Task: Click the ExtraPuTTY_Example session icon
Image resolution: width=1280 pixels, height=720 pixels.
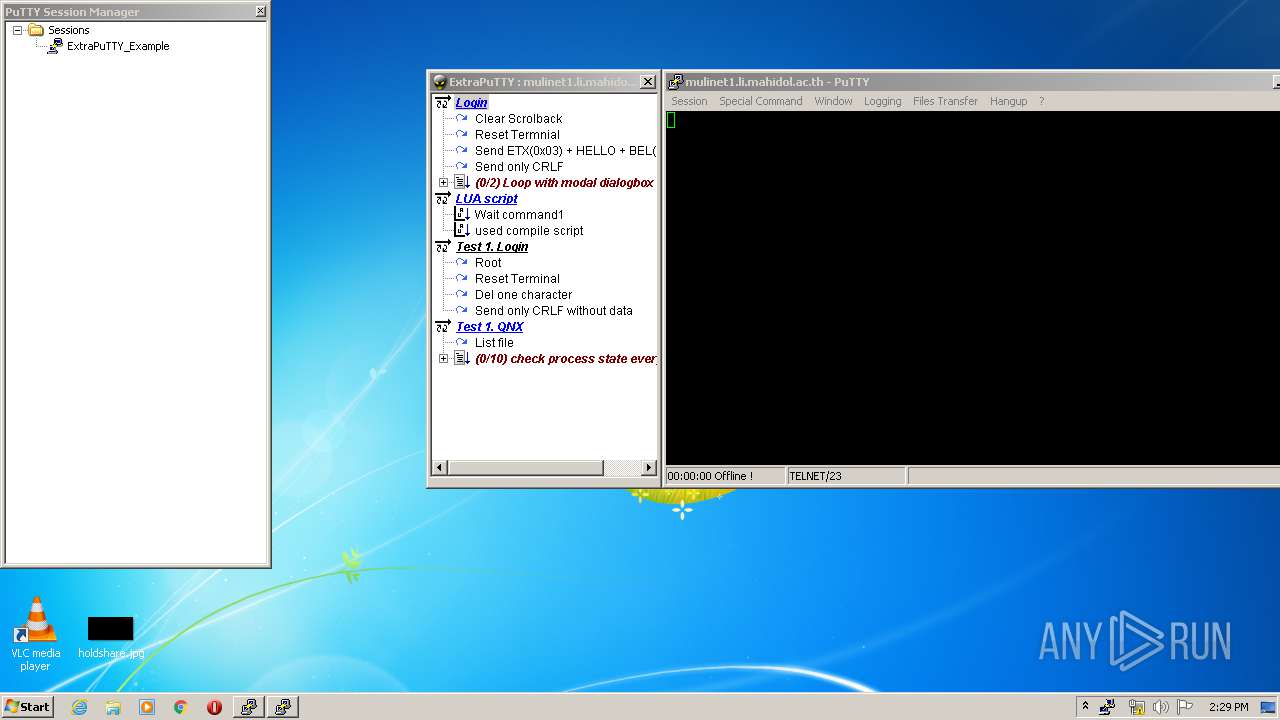Action: pyautogui.click(x=55, y=46)
